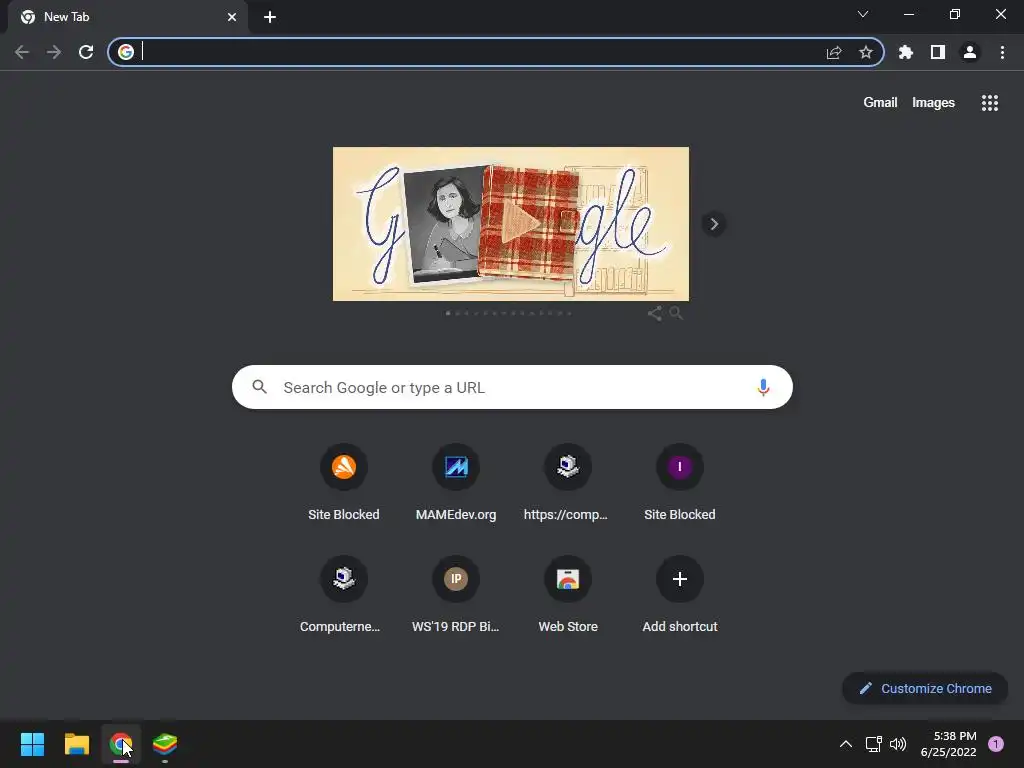Play the Google Doodle video
The height and width of the screenshot is (768, 1024).
coord(520,224)
